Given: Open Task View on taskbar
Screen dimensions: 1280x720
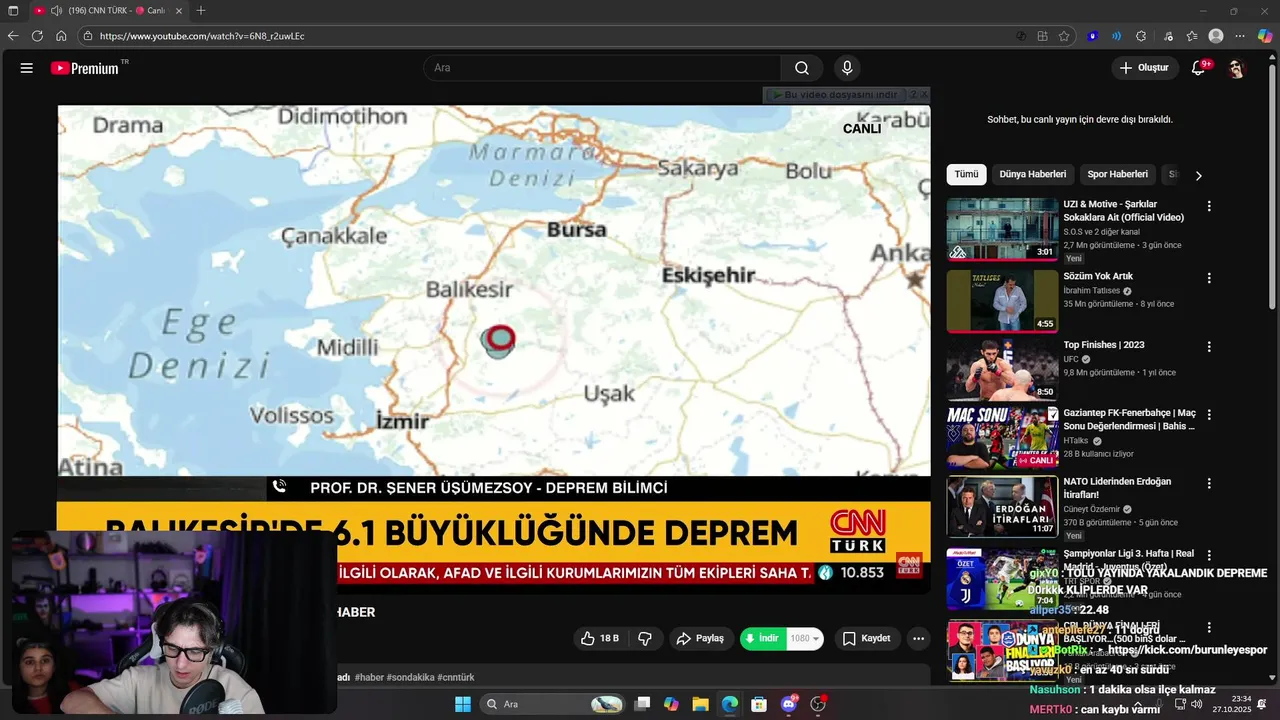Looking at the screenshot, I should pyautogui.click(x=642, y=704).
